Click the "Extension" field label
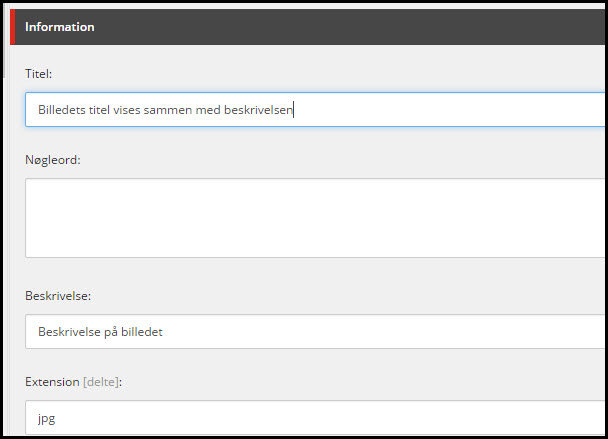This screenshot has height=439, width=608. click(x=52, y=381)
